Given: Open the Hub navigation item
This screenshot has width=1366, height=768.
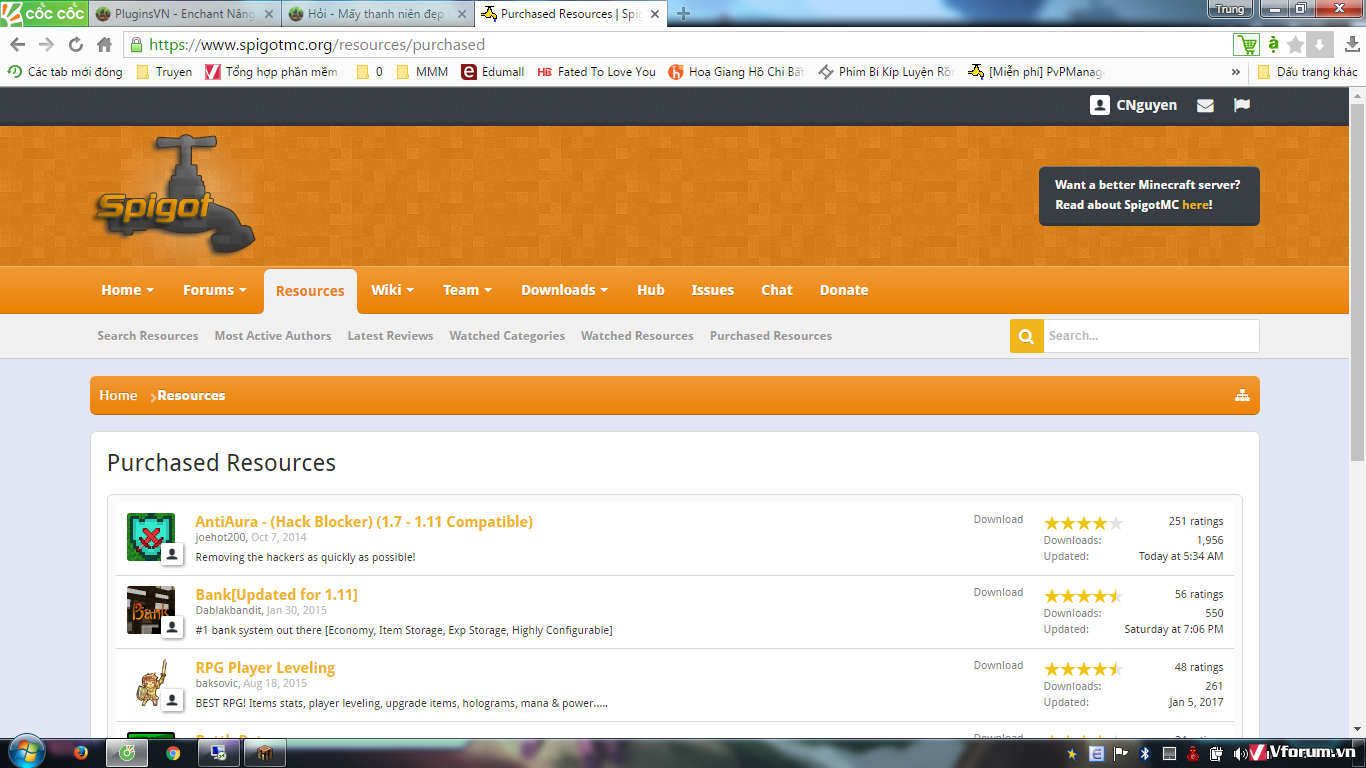Looking at the screenshot, I should click(651, 290).
